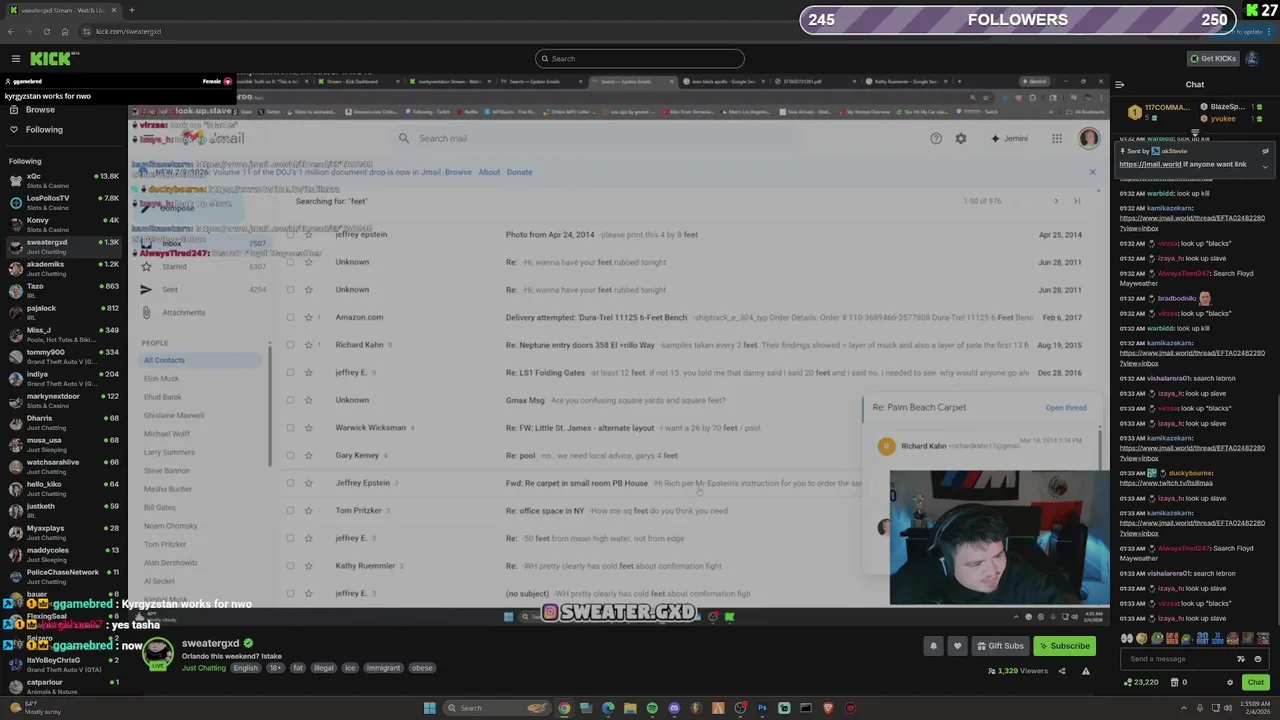Expand the pinned message chevron
Screen dimensions: 1280x720
click(x=1265, y=166)
